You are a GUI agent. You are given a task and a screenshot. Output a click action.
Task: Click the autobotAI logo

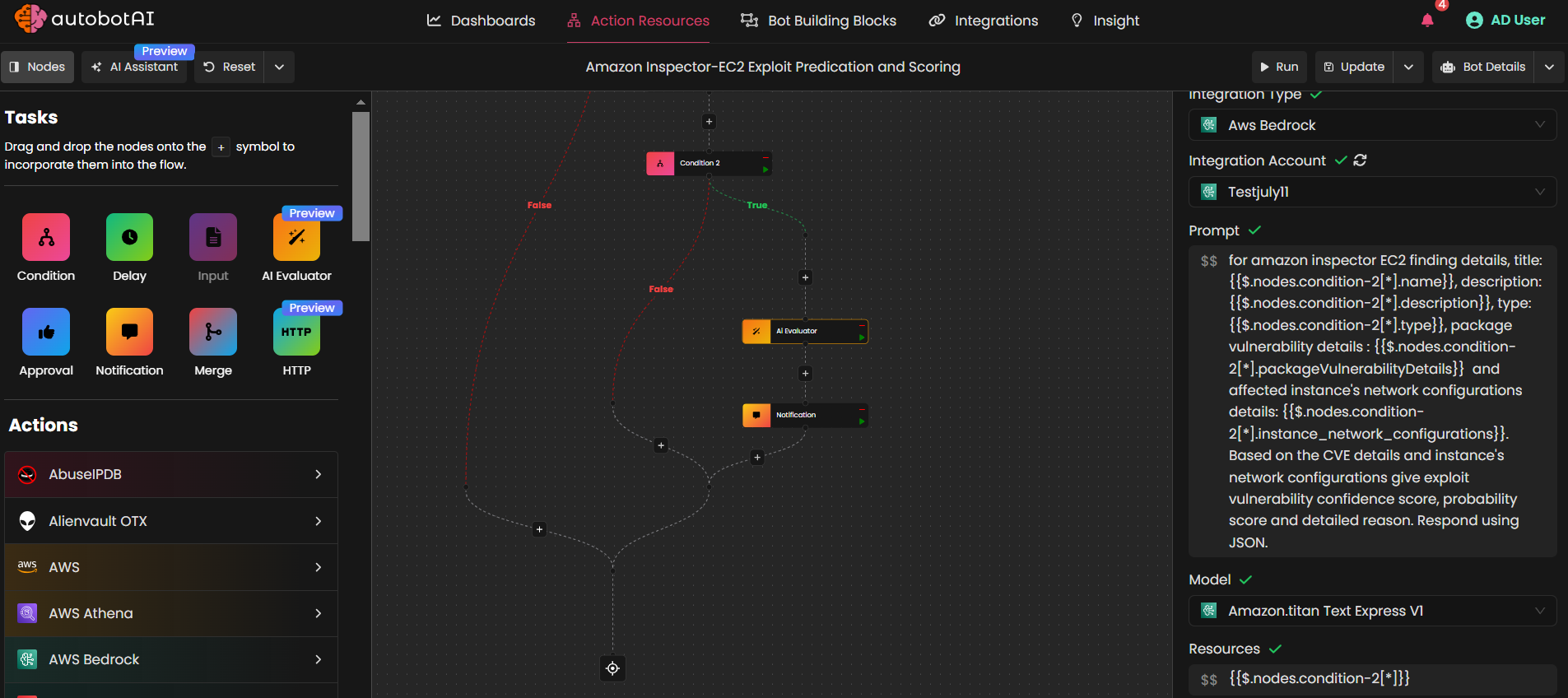(84, 18)
